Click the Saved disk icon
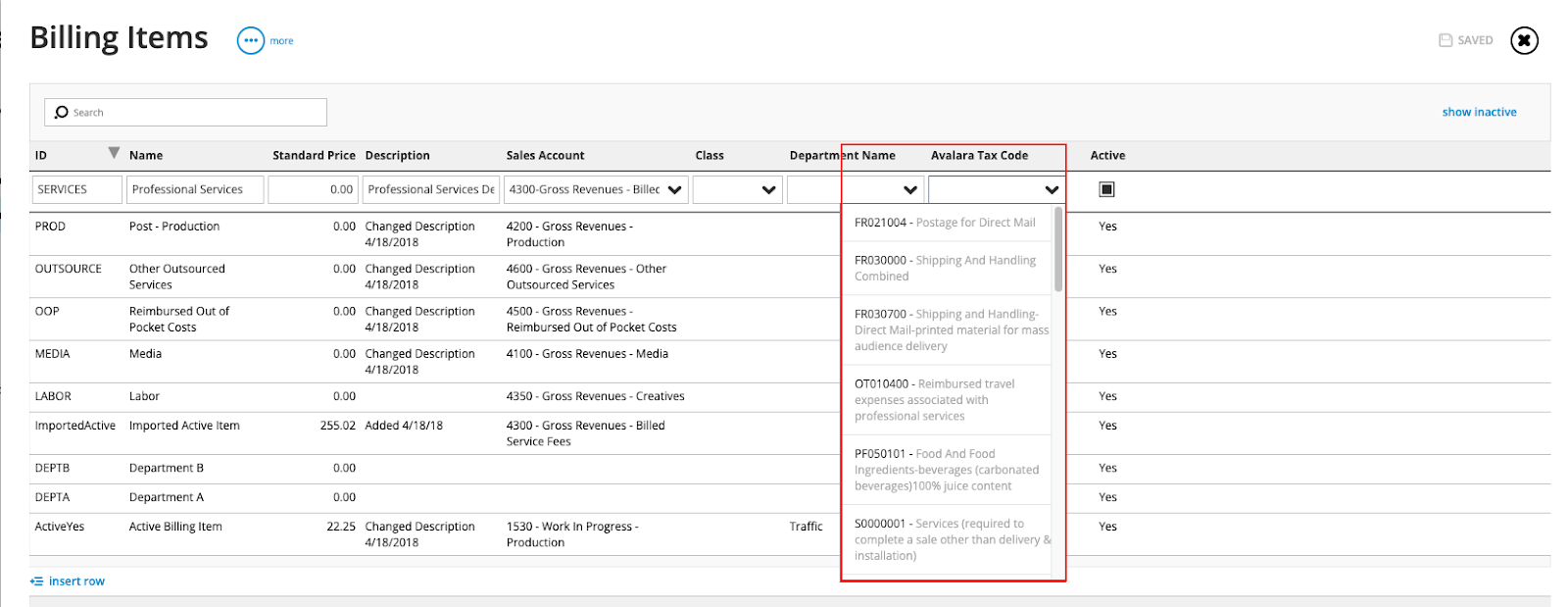 pos(1445,40)
